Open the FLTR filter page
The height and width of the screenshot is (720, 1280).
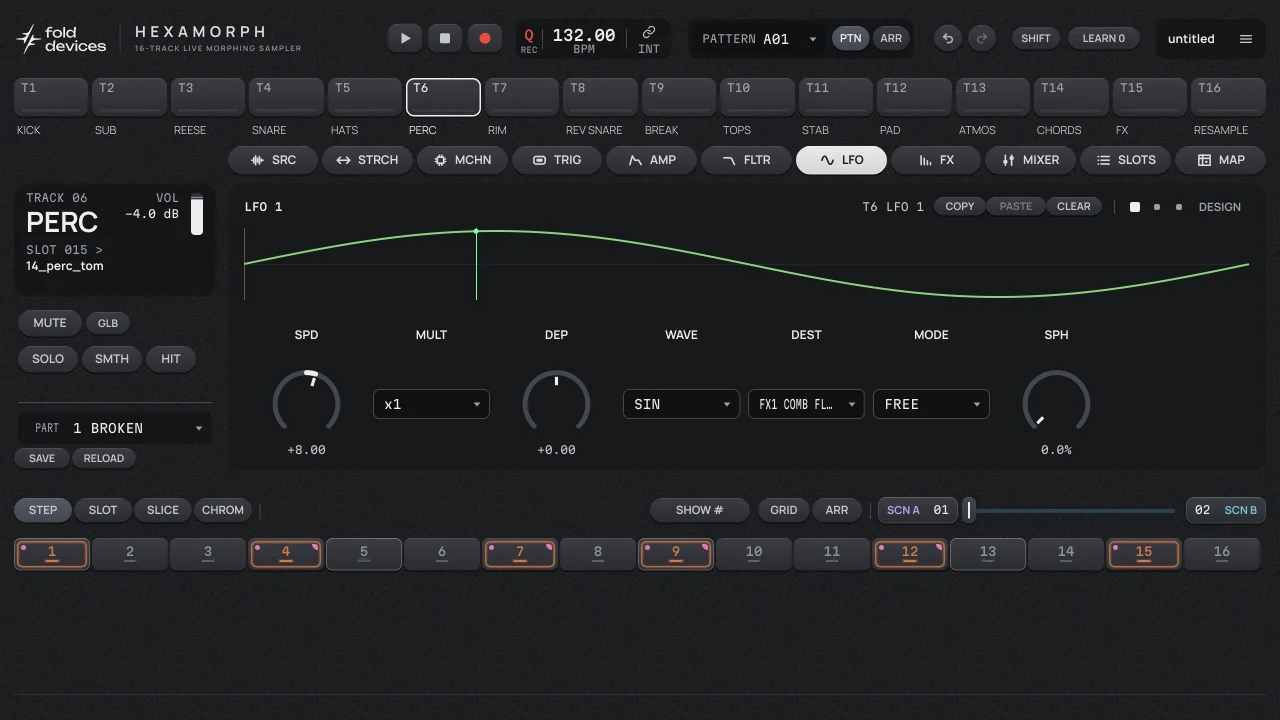pyautogui.click(x=746, y=160)
